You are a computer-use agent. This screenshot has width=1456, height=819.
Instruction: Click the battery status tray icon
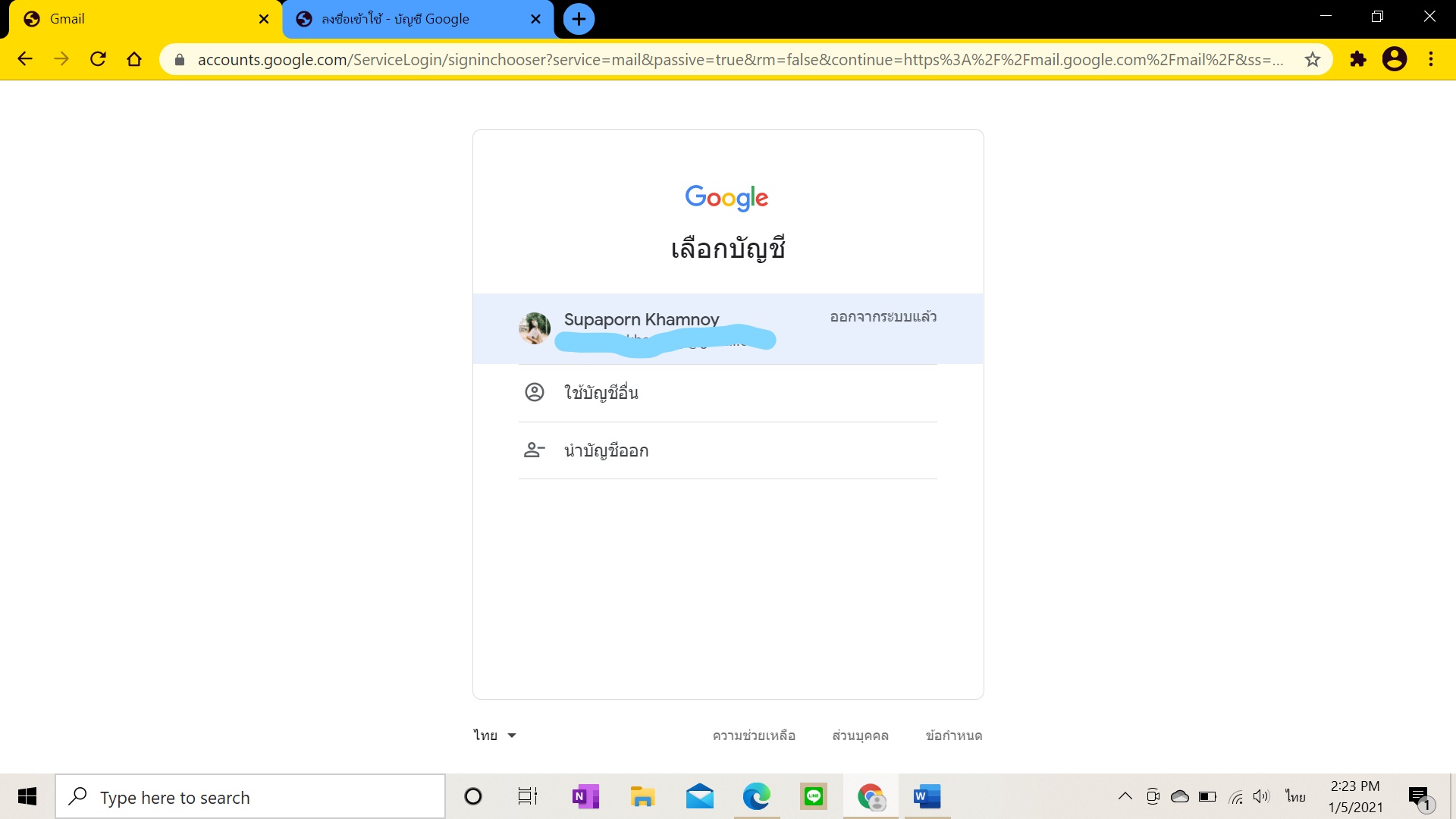1207,796
